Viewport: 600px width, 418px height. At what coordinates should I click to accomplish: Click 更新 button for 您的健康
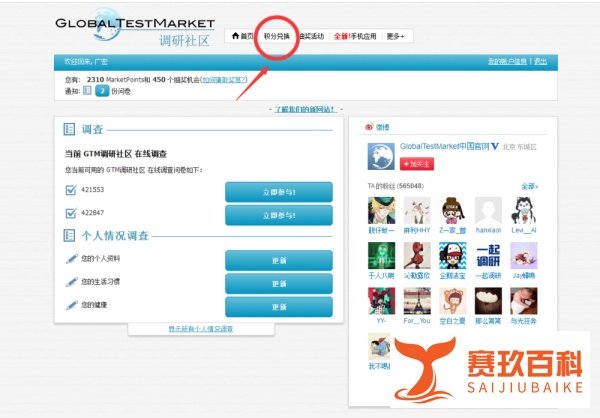tap(279, 307)
